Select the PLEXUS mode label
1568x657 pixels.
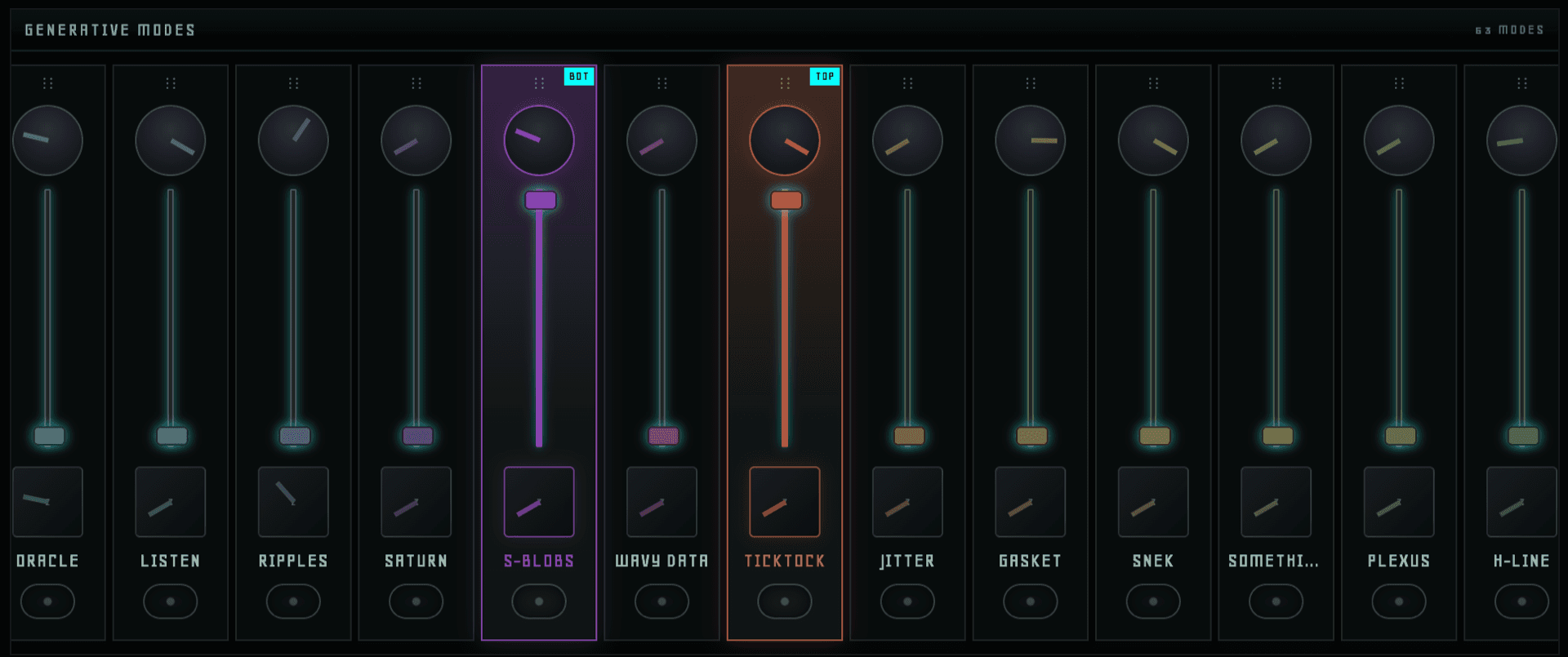click(1399, 562)
